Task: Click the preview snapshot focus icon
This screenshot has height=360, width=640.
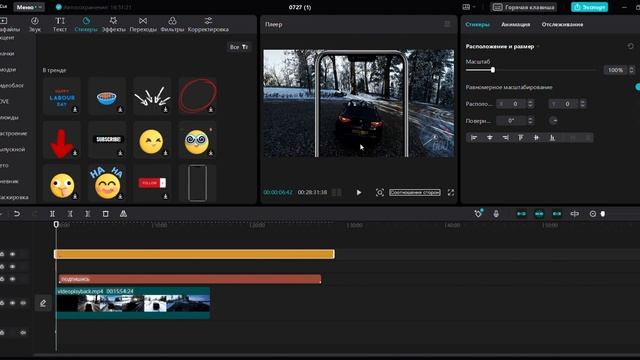Action: 380,192
